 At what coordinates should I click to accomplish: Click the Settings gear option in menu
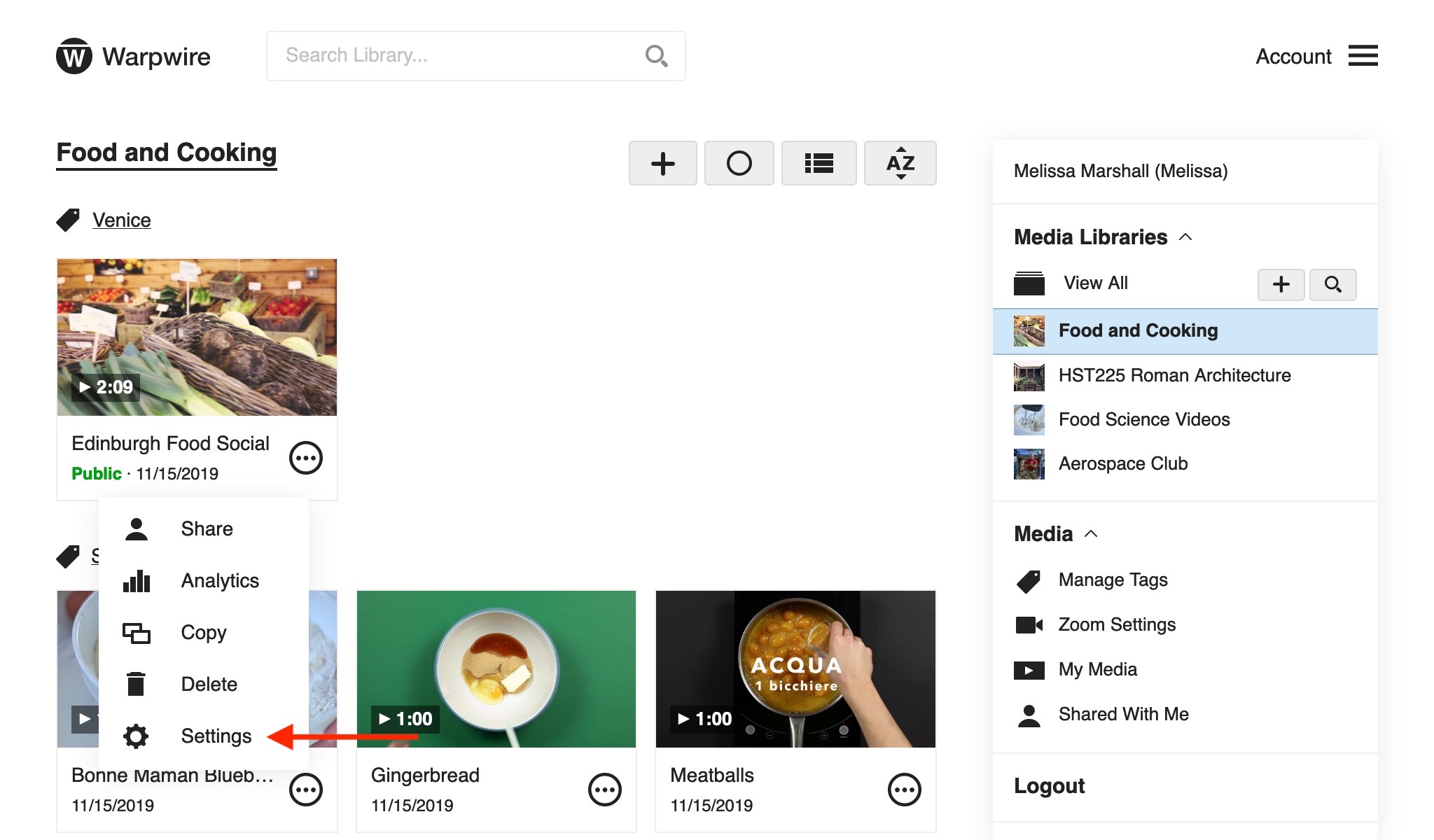215,735
